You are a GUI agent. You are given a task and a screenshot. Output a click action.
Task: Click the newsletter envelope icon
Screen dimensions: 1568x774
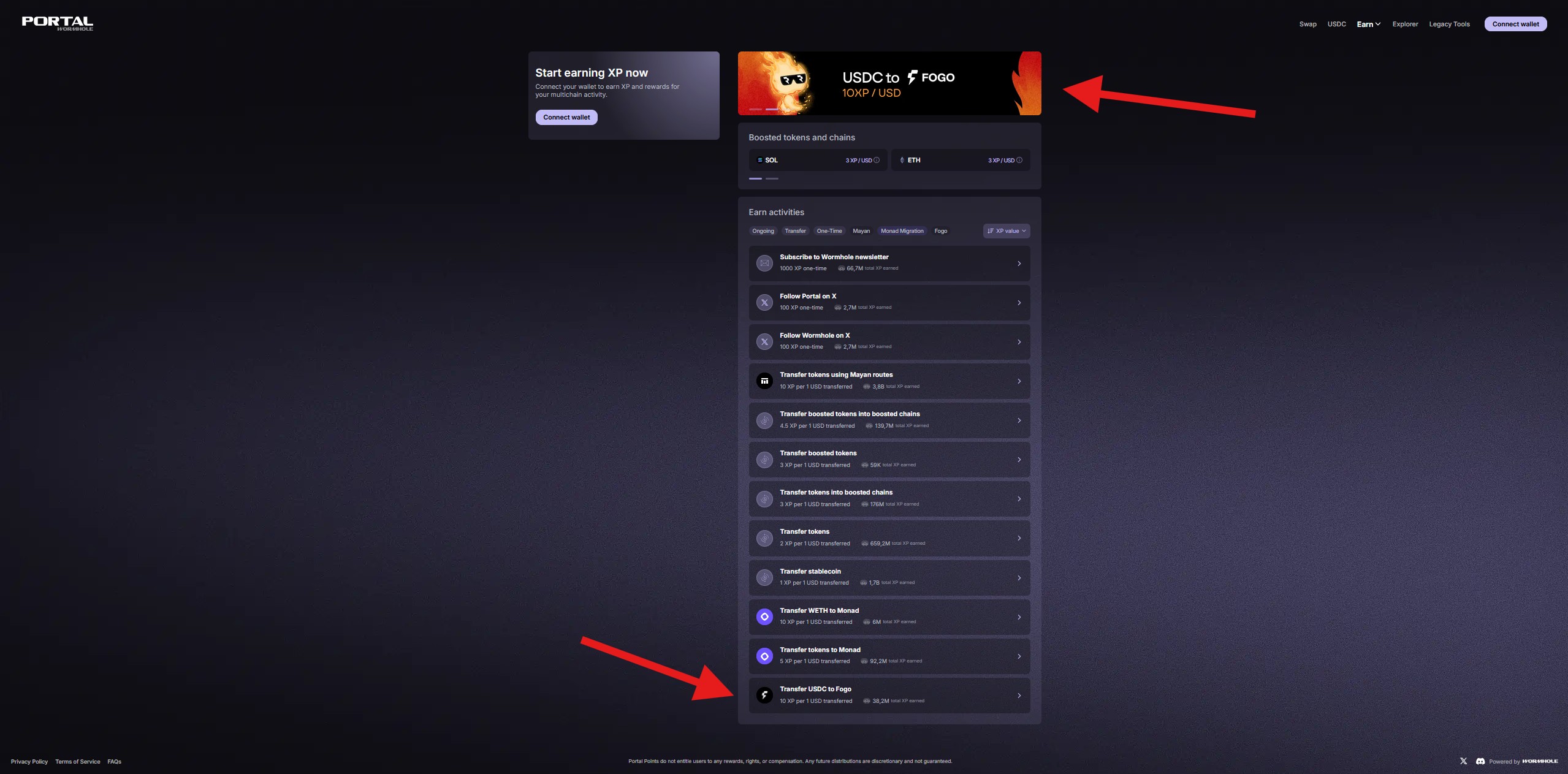(x=764, y=263)
